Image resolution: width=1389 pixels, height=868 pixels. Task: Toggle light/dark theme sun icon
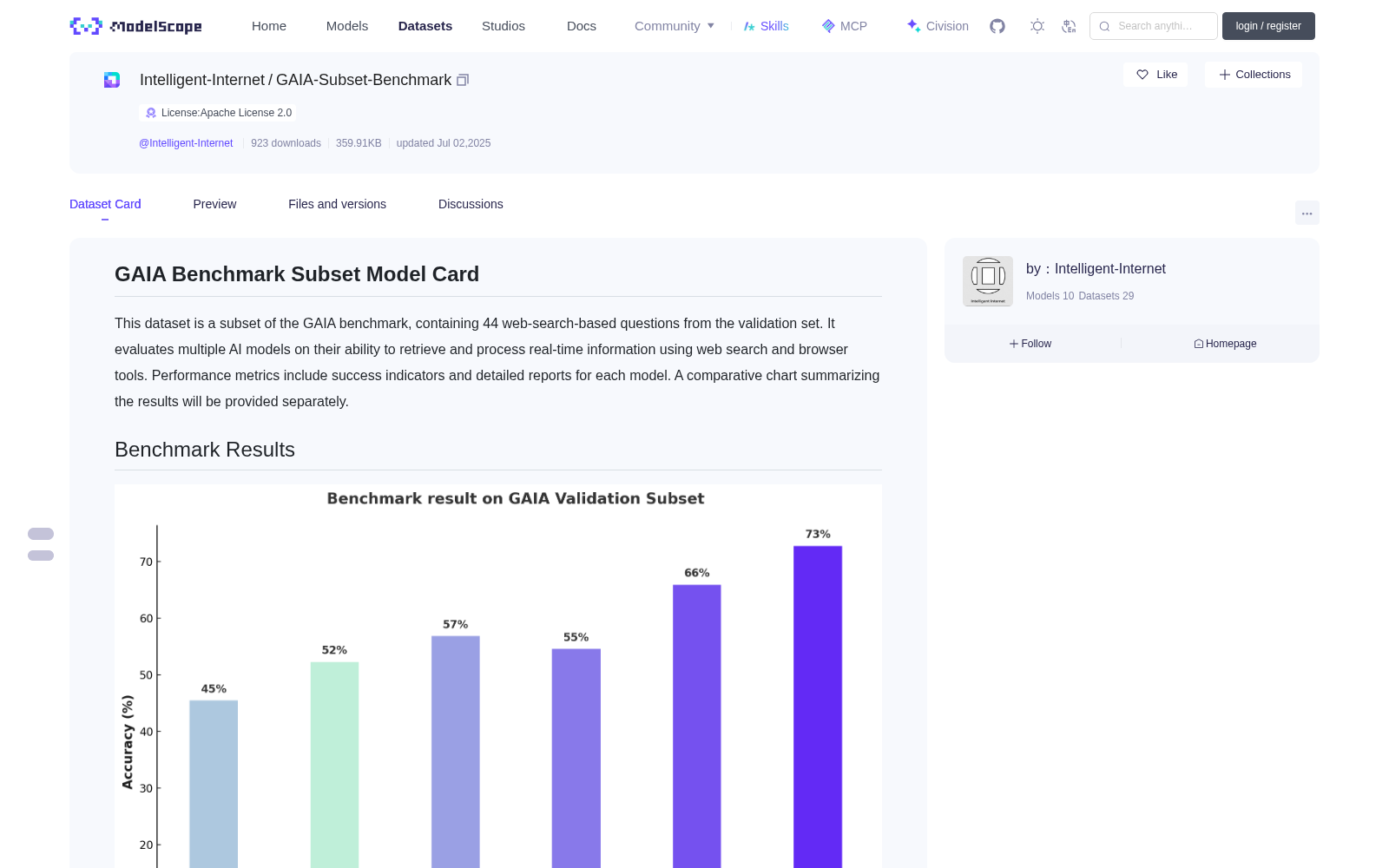click(x=1037, y=26)
